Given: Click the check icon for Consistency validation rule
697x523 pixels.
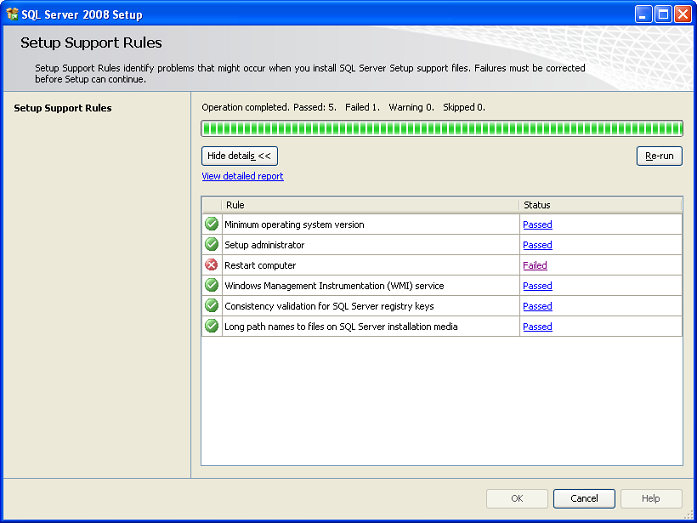Looking at the screenshot, I should pos(212,306).
